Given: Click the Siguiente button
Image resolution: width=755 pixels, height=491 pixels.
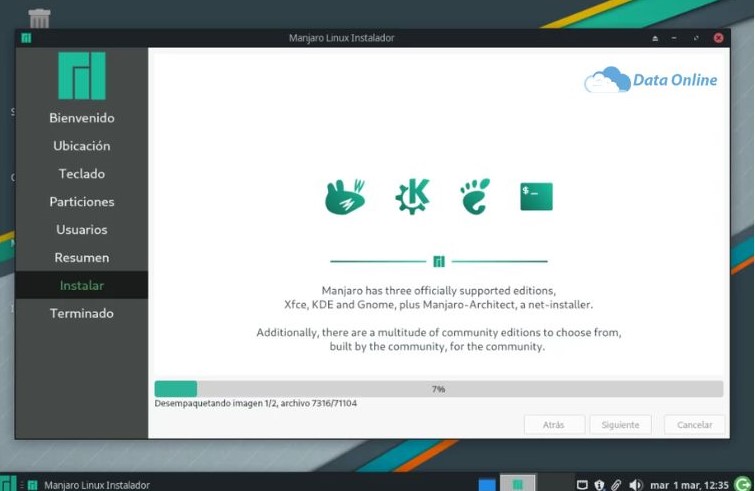Looking at the screenshot, I should coord(620,425).
